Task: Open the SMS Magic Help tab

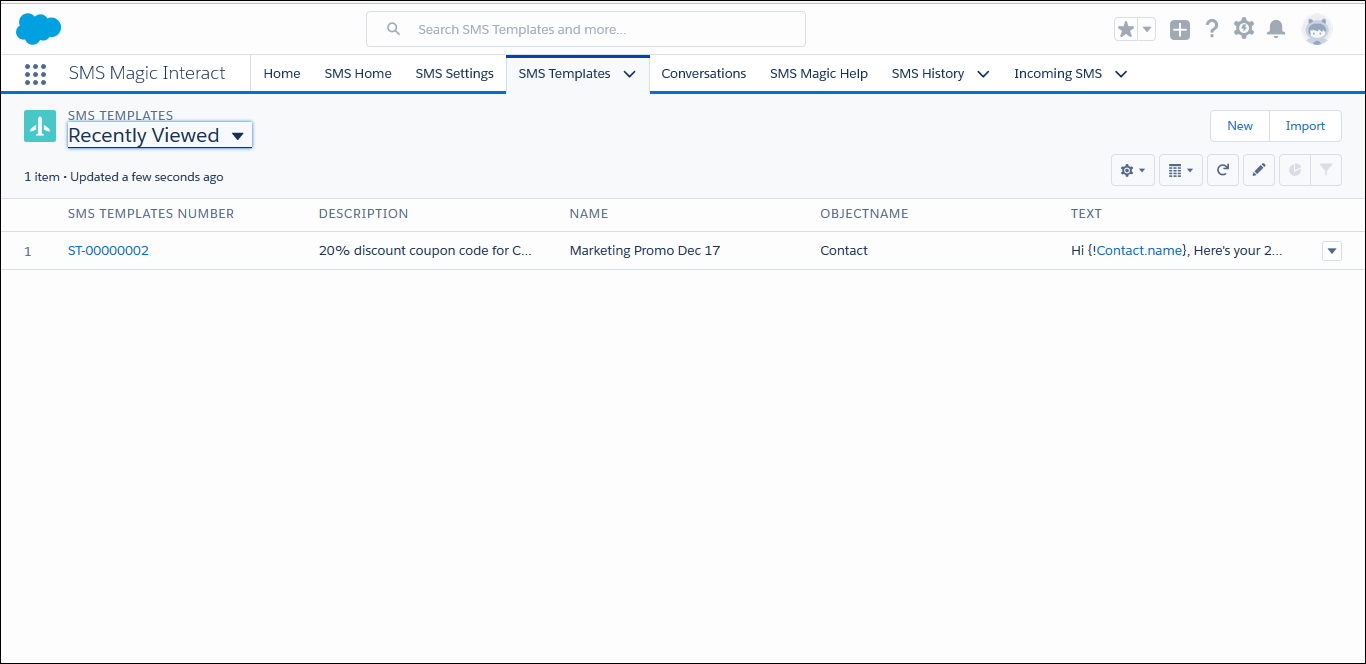Action: pyautogui.click(x=819, y=74)
